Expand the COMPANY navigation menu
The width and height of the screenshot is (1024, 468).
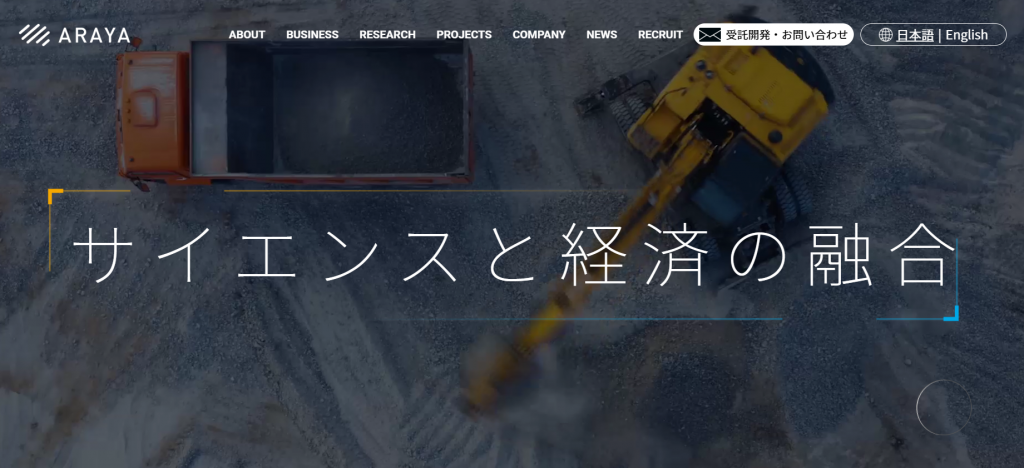point(539,35)
